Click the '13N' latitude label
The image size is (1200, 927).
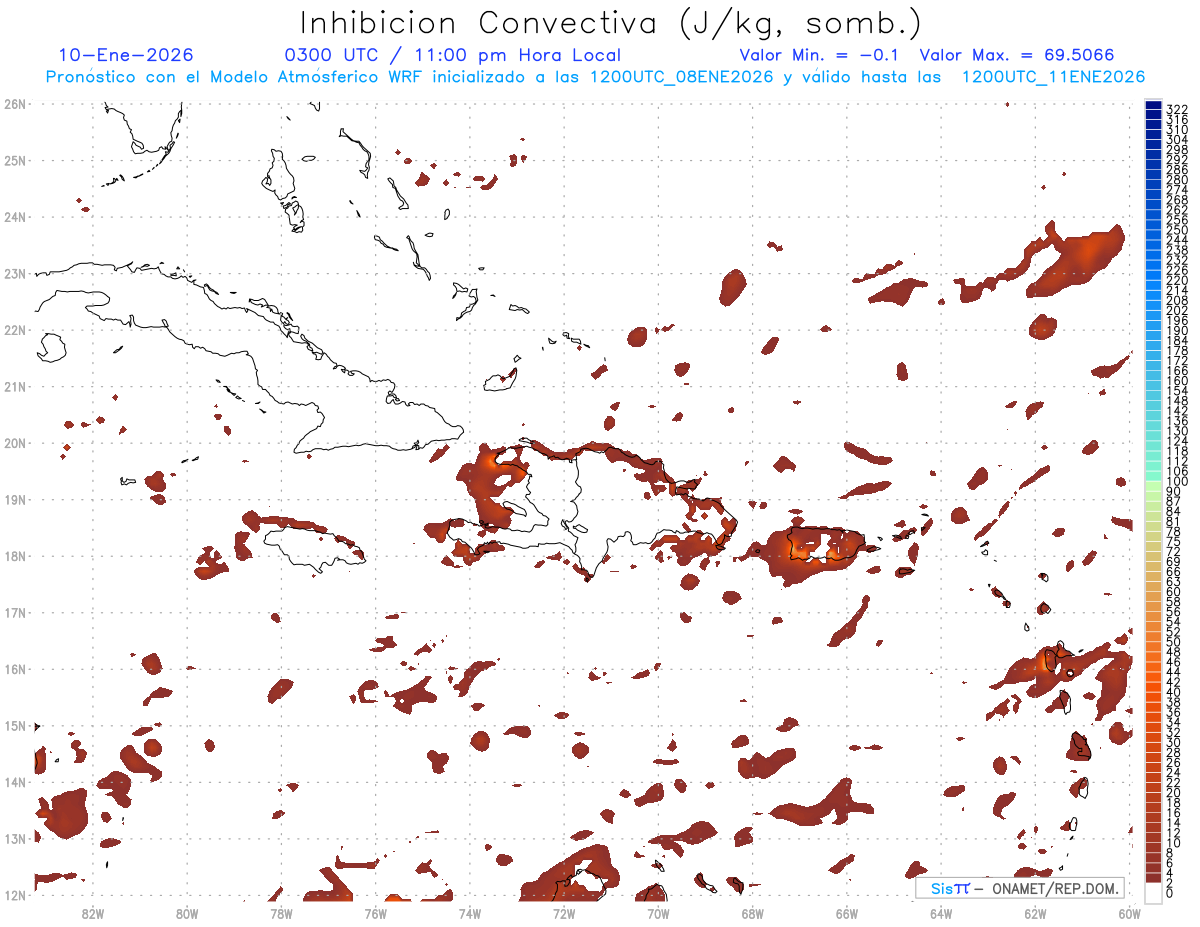pyautogui.click(x=14, y=838)
